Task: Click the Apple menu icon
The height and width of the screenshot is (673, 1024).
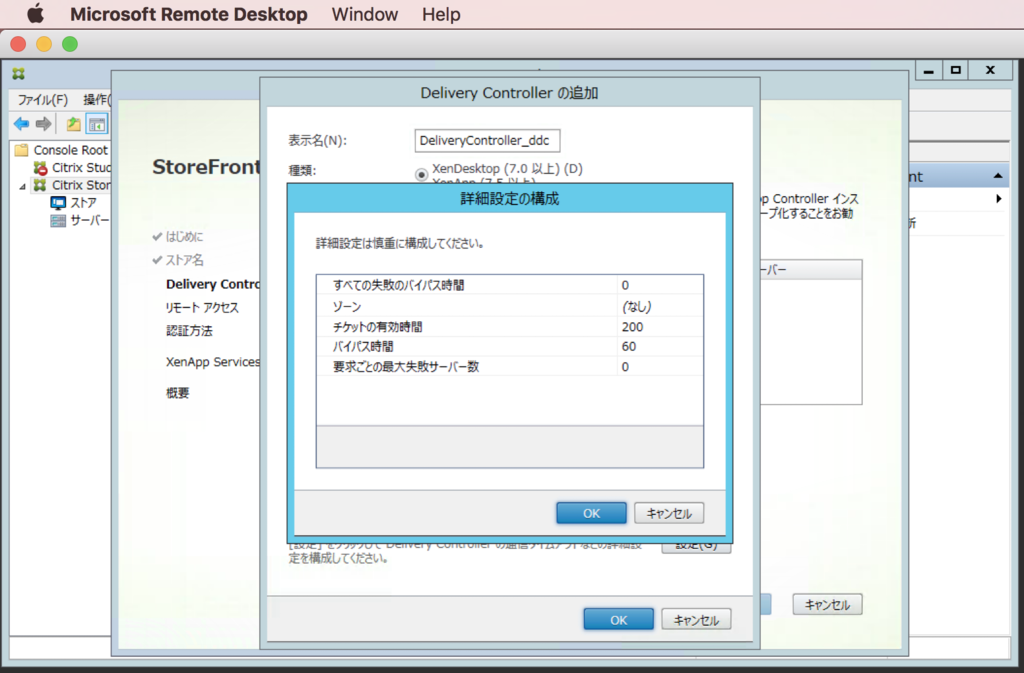Action: [x=35, y=14]
